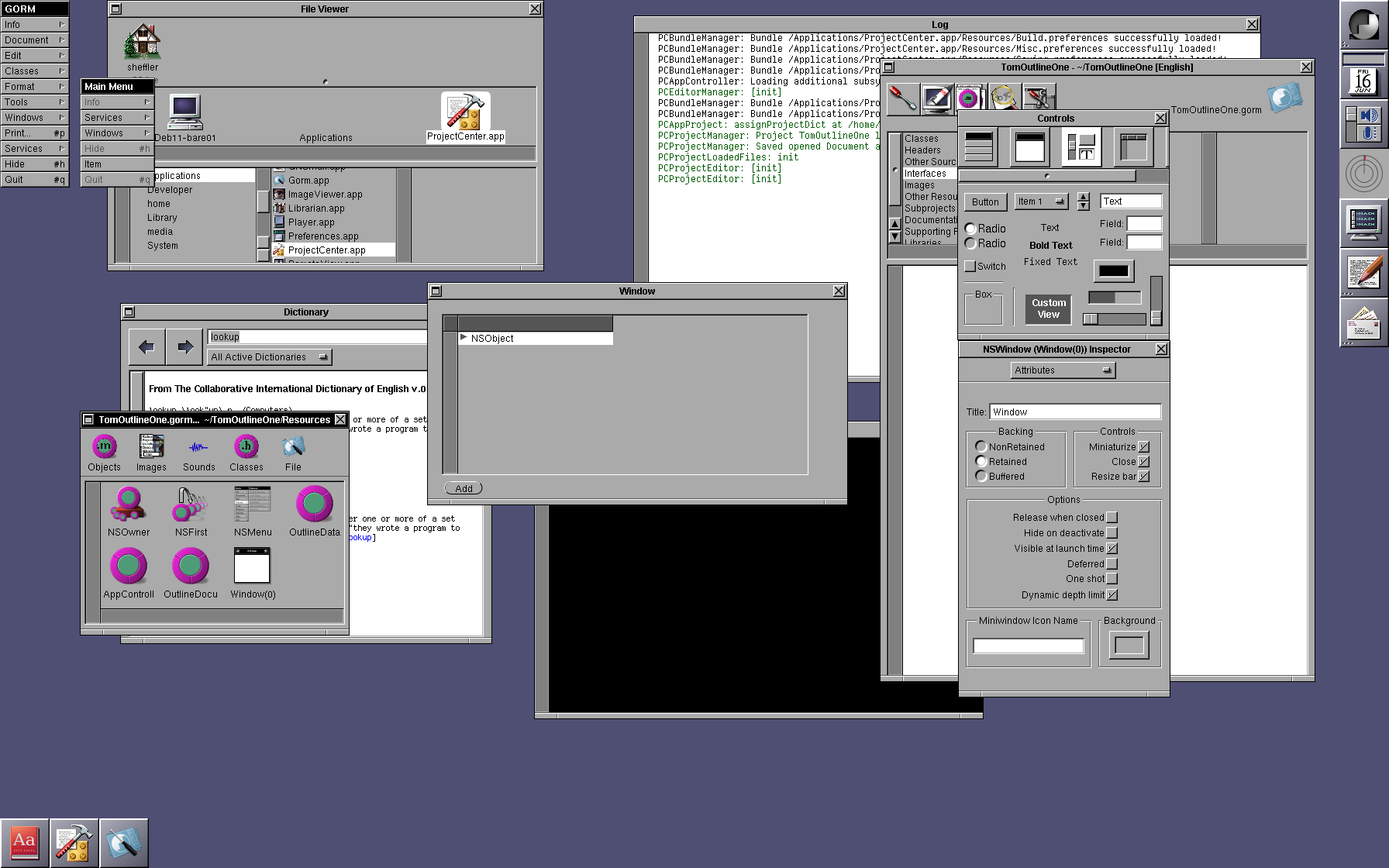This screenshot has width=1389, height=868.
Task: Click the Custom View button in the Controls palette
Action: tap(1047, 308)
